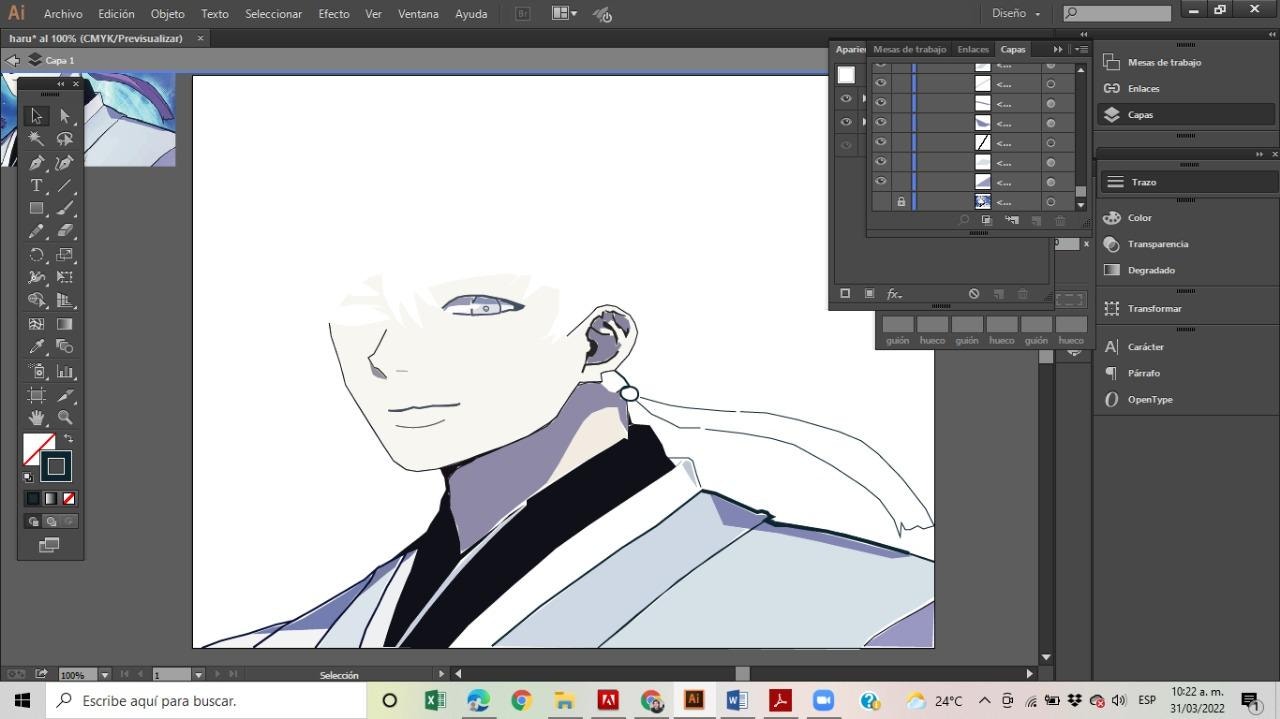This screenshot has width=1280, height=719.
Task: Unlock the locked bottom layer
Action: click(900, 201)
